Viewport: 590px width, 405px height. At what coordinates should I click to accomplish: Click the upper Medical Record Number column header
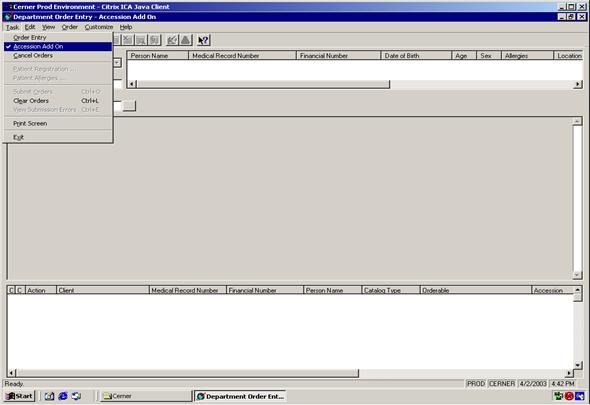[242, 56]
